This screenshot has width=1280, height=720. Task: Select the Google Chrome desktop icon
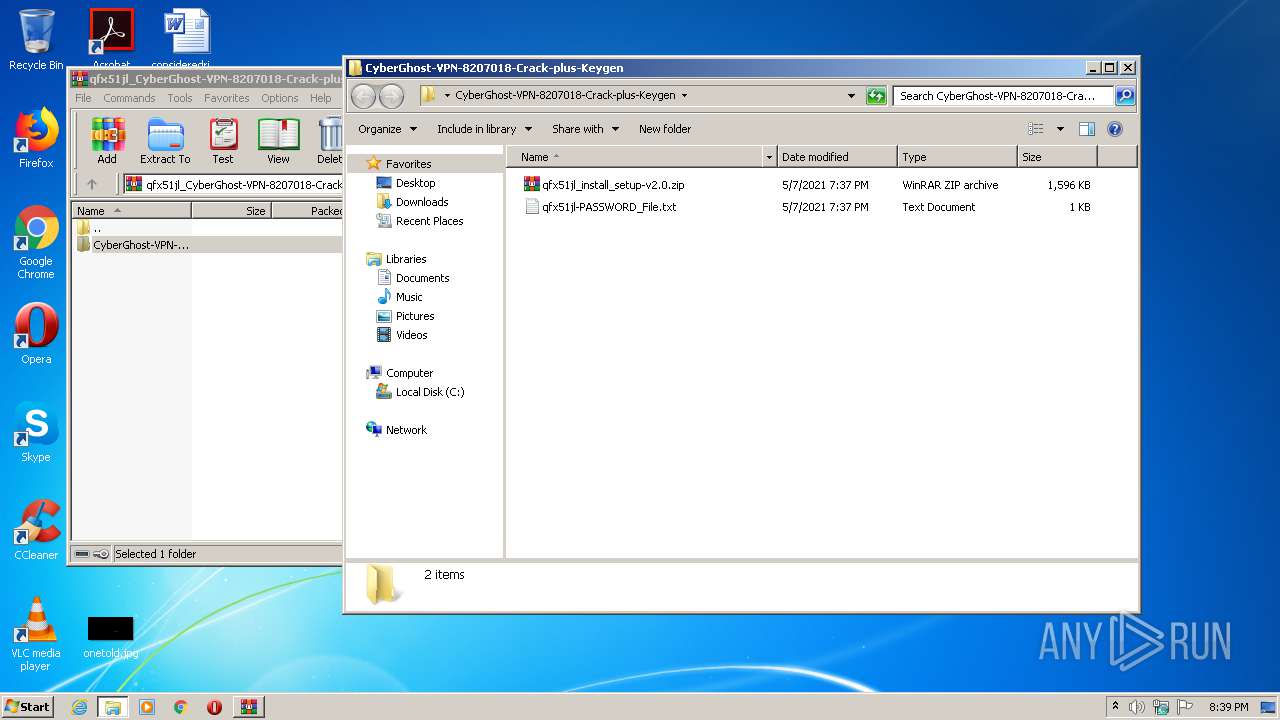(36, 243)
